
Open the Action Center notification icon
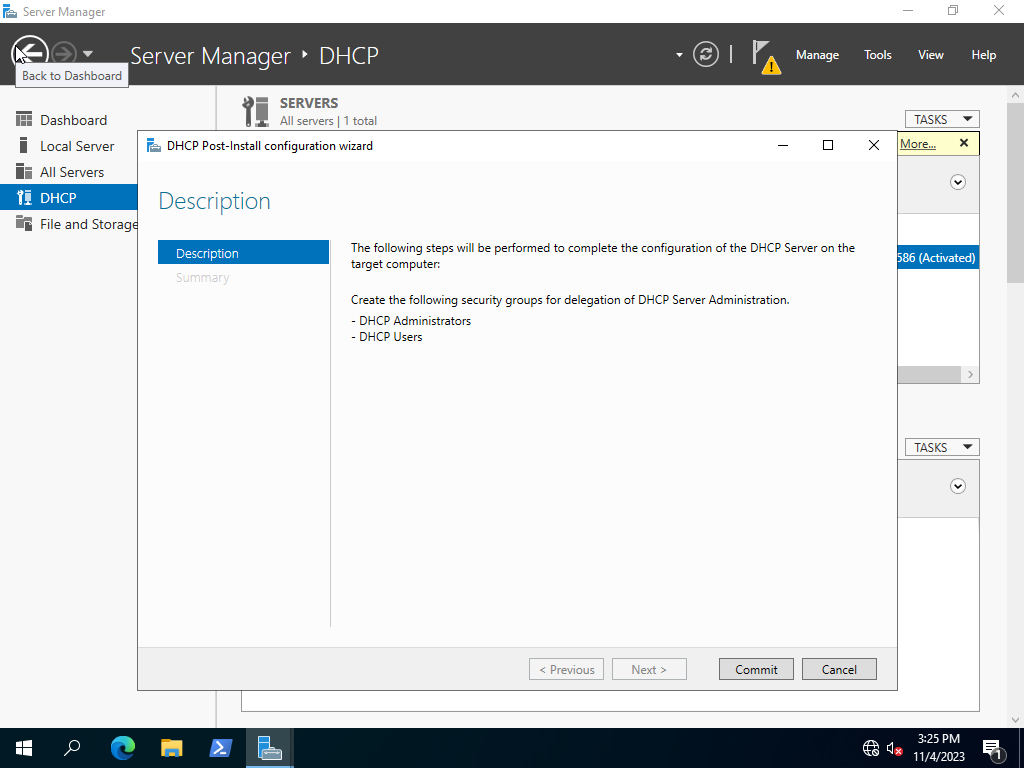click(992, 748)
